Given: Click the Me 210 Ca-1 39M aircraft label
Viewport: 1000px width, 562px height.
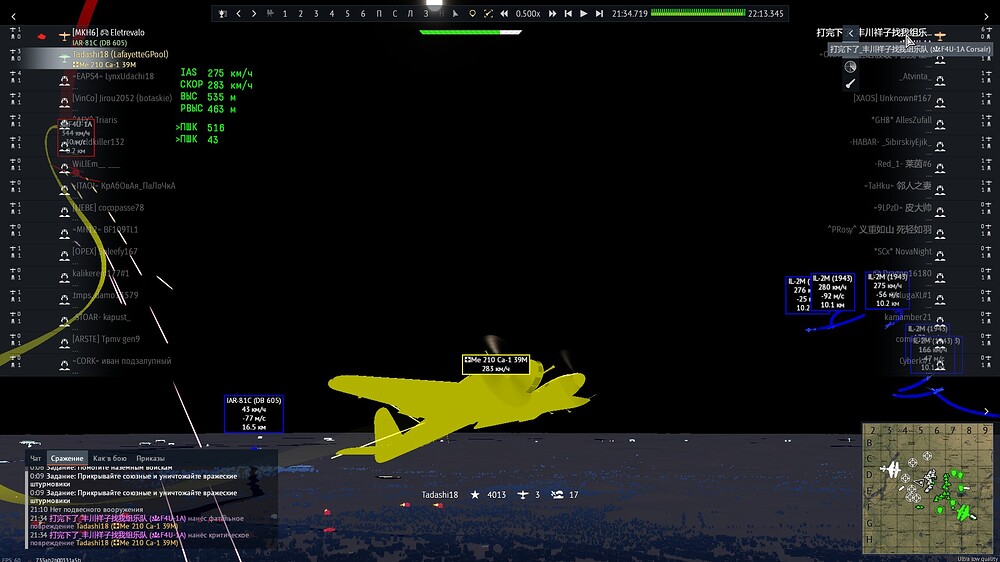Looking at the screenshot, I should point(496,364).
